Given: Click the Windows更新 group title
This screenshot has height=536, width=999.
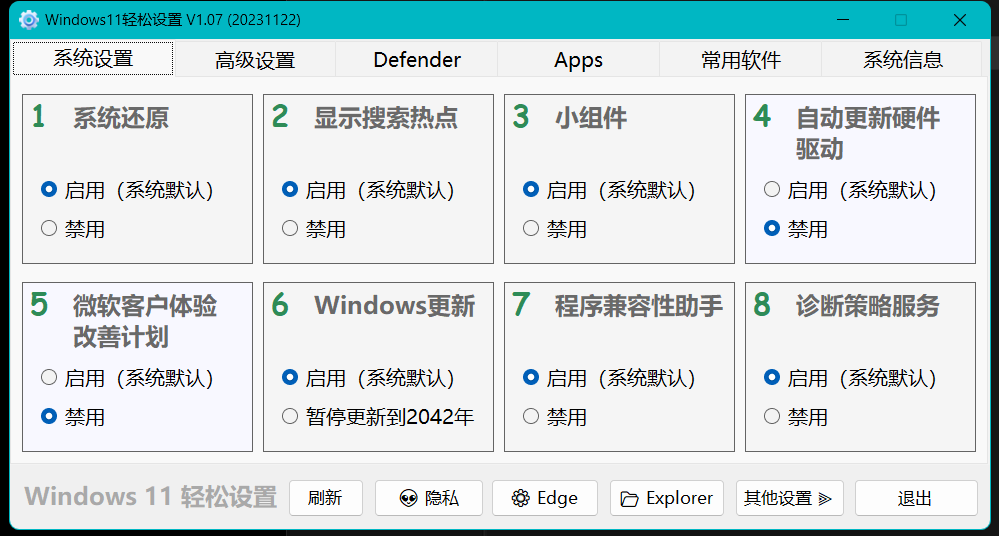Looking at the screenshot, I should pos(394,306).
